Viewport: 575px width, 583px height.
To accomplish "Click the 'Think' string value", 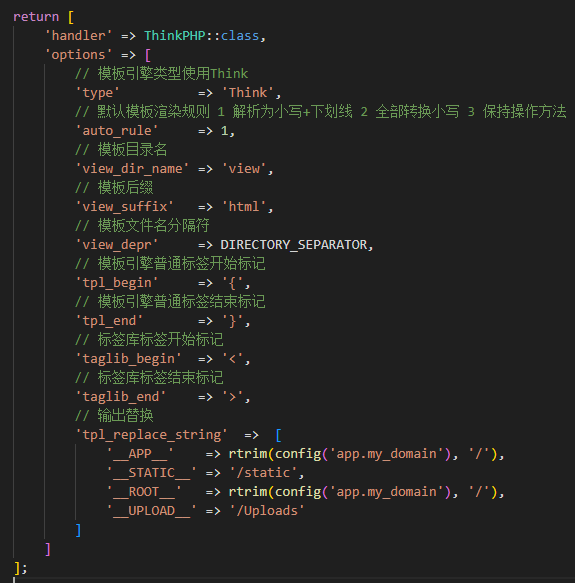I will tap(248, 93).
